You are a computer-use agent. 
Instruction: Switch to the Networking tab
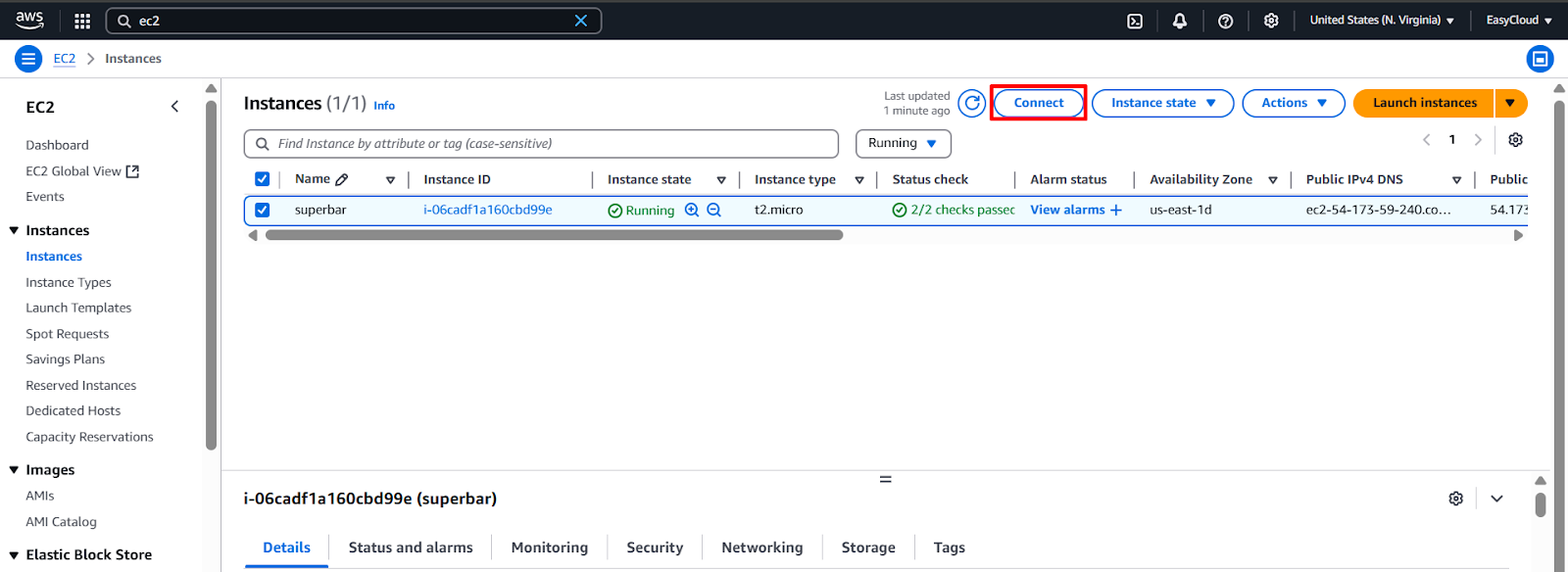(x=762, y=548)
